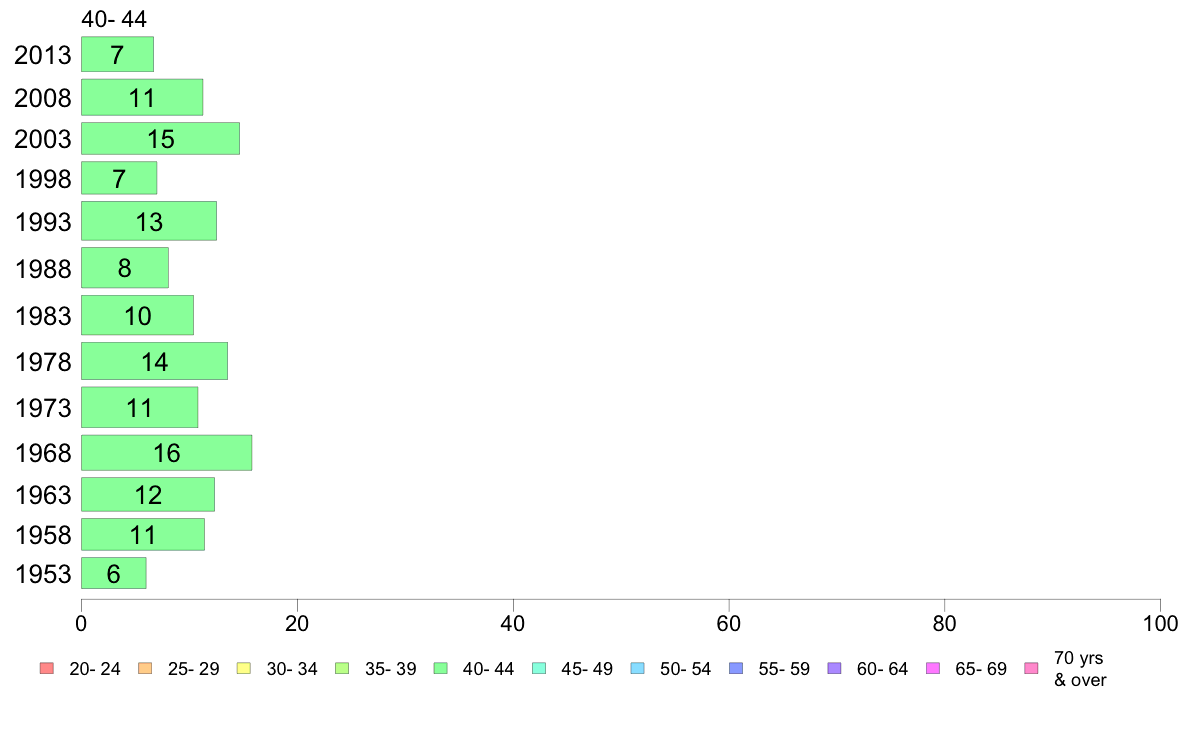Click the 1968 bar showing 16
Image resolution: width=1188 pixels, height=736 pixels.
point(167,453)
